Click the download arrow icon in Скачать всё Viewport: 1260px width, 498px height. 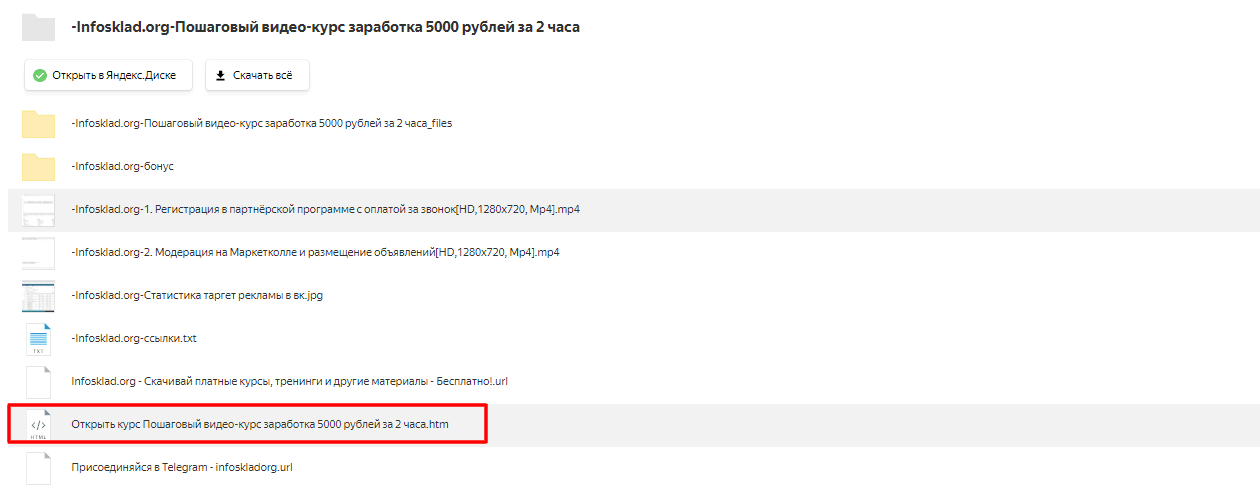click(221, 75)
